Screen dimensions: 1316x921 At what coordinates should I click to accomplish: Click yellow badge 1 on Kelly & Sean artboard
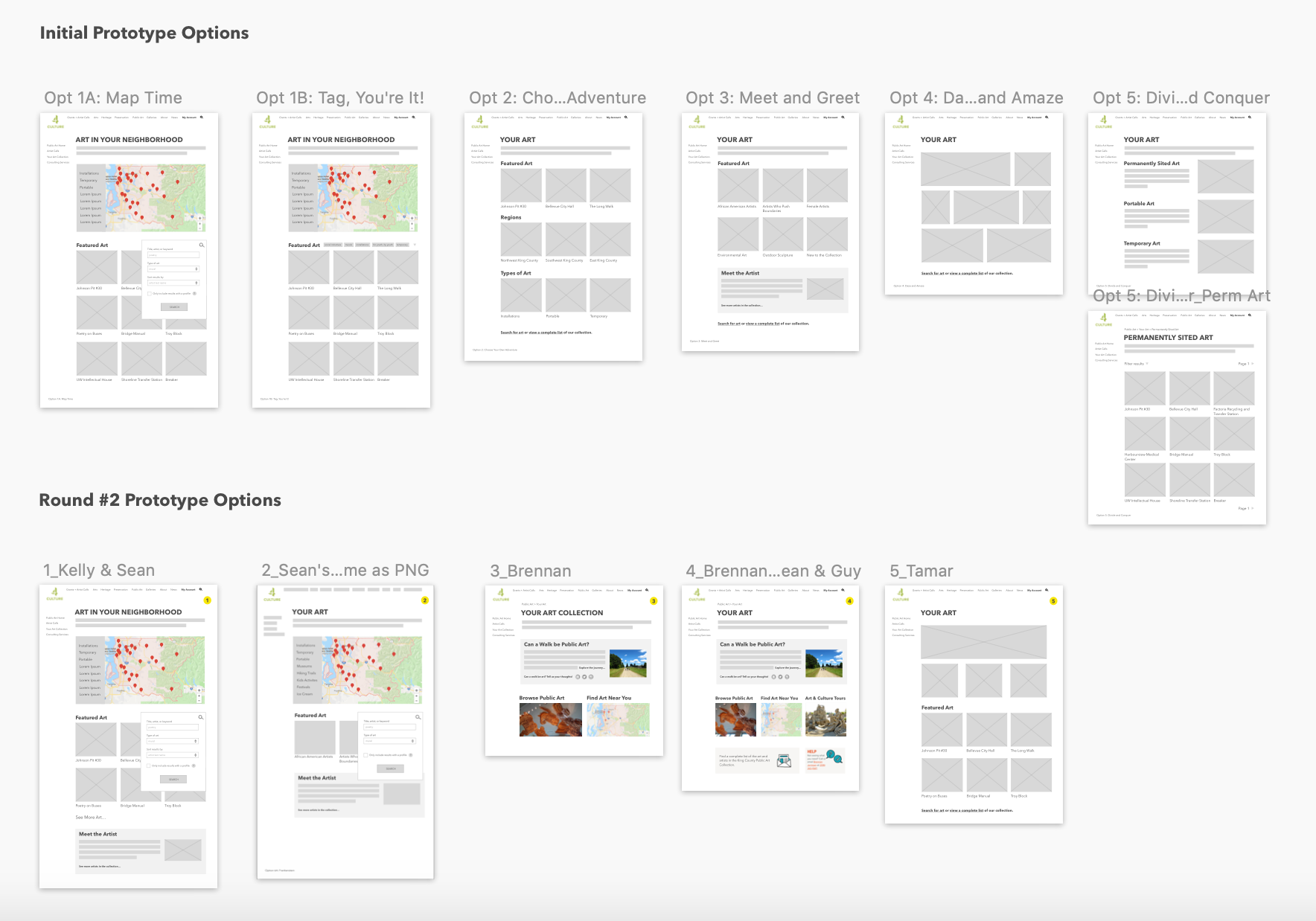tap(208, 600)
